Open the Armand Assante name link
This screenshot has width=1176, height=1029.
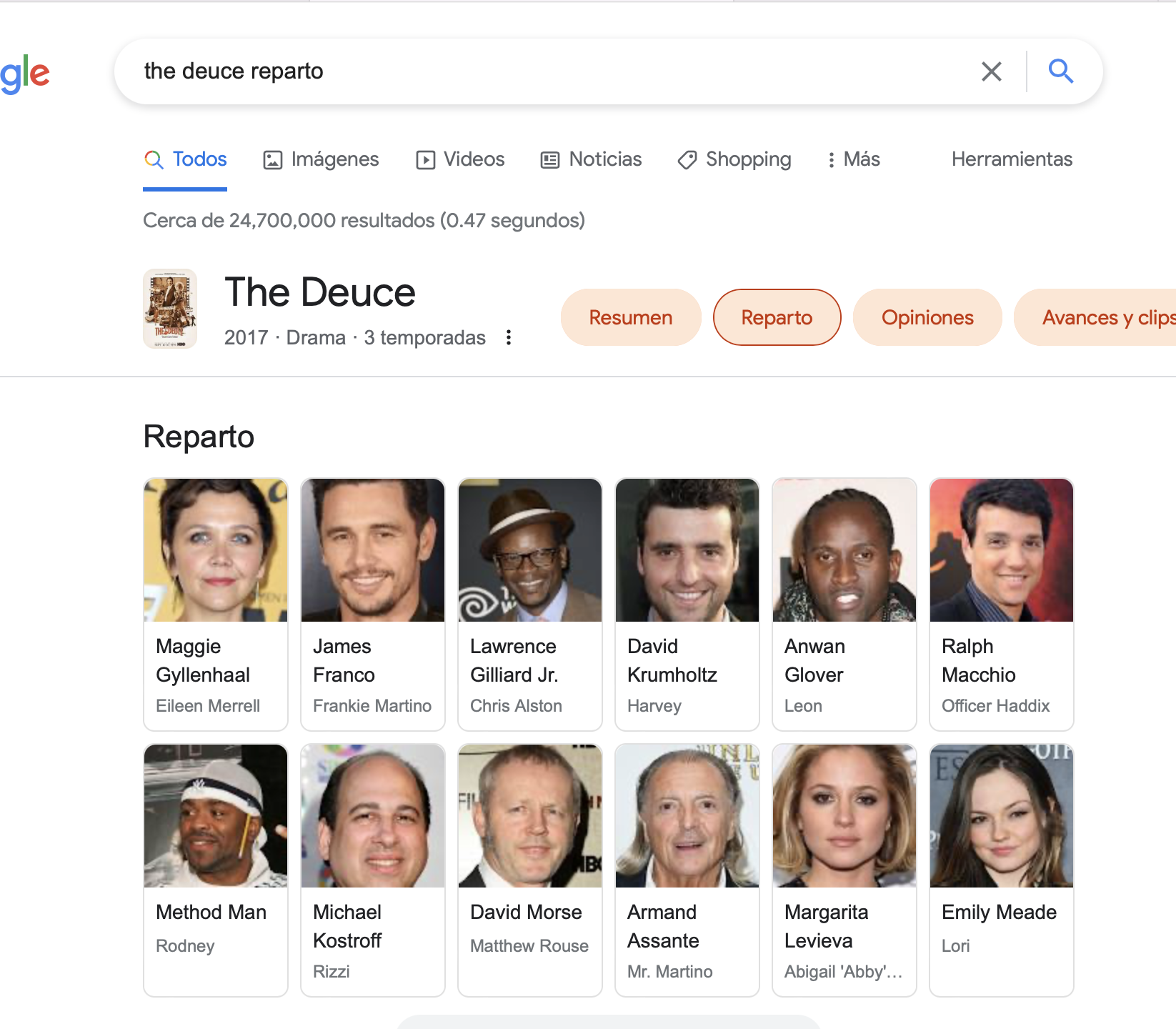pos(663,926)
